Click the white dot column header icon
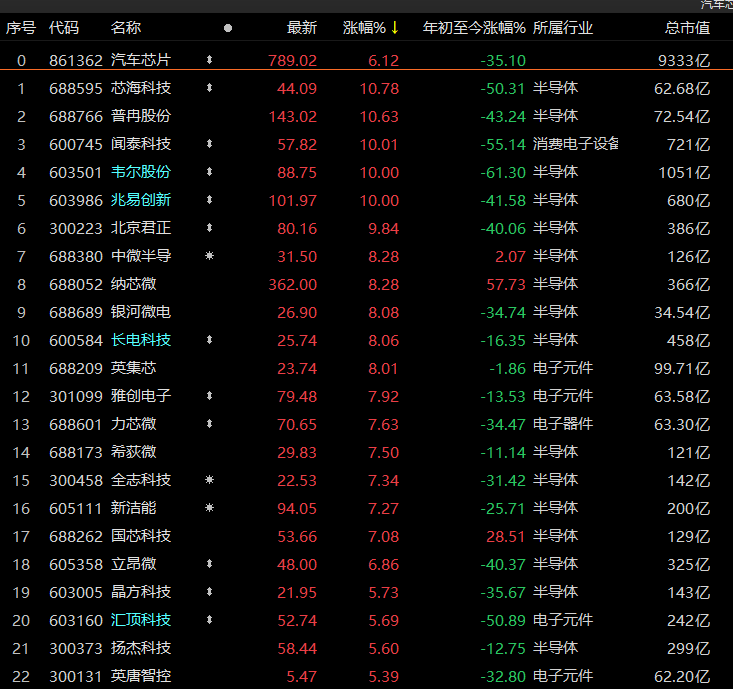Viewport: 733px width, 689px height. (x=228, y=28)
